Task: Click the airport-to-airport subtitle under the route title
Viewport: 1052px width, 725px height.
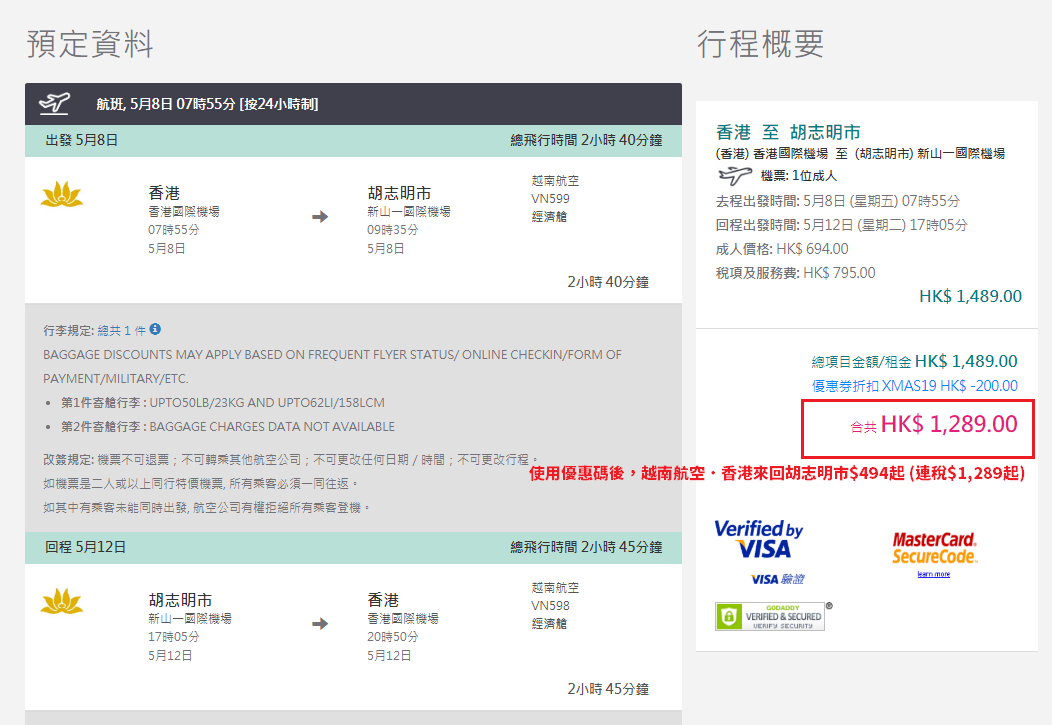Action: pos(861,154)
